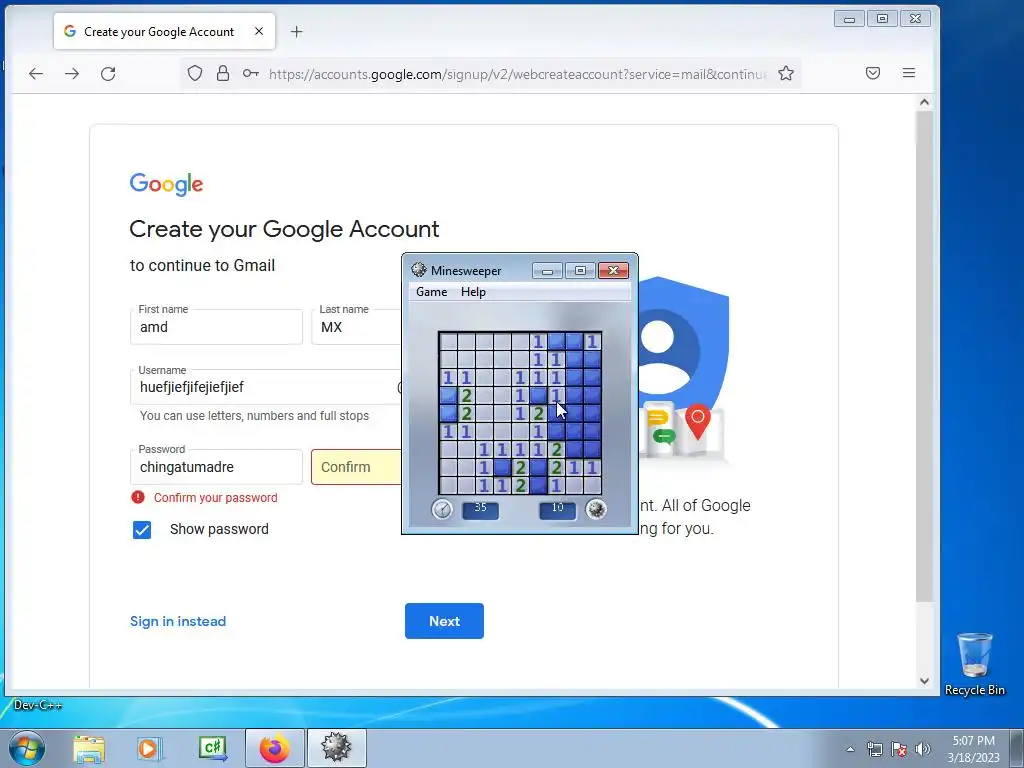Open volume speaker tray icon
Screen dimensions: 1024x768
(x=923, y=749)
